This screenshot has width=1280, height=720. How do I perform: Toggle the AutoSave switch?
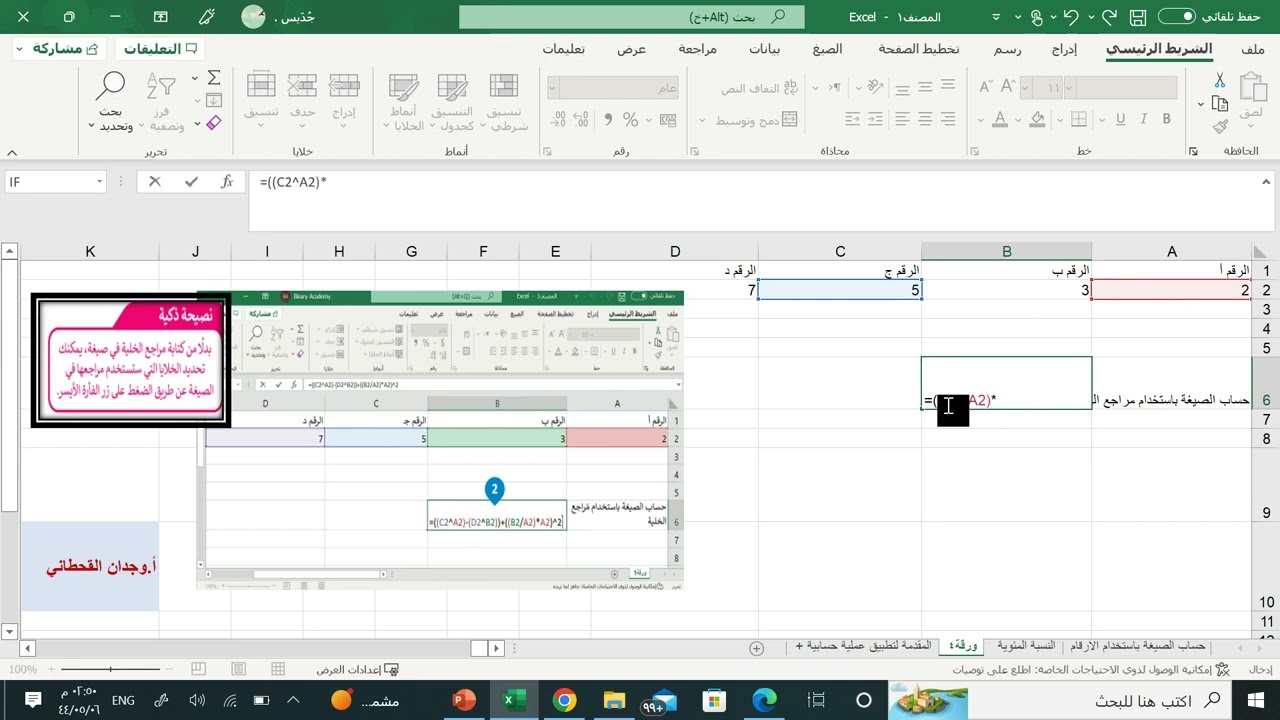[1176, 17]
